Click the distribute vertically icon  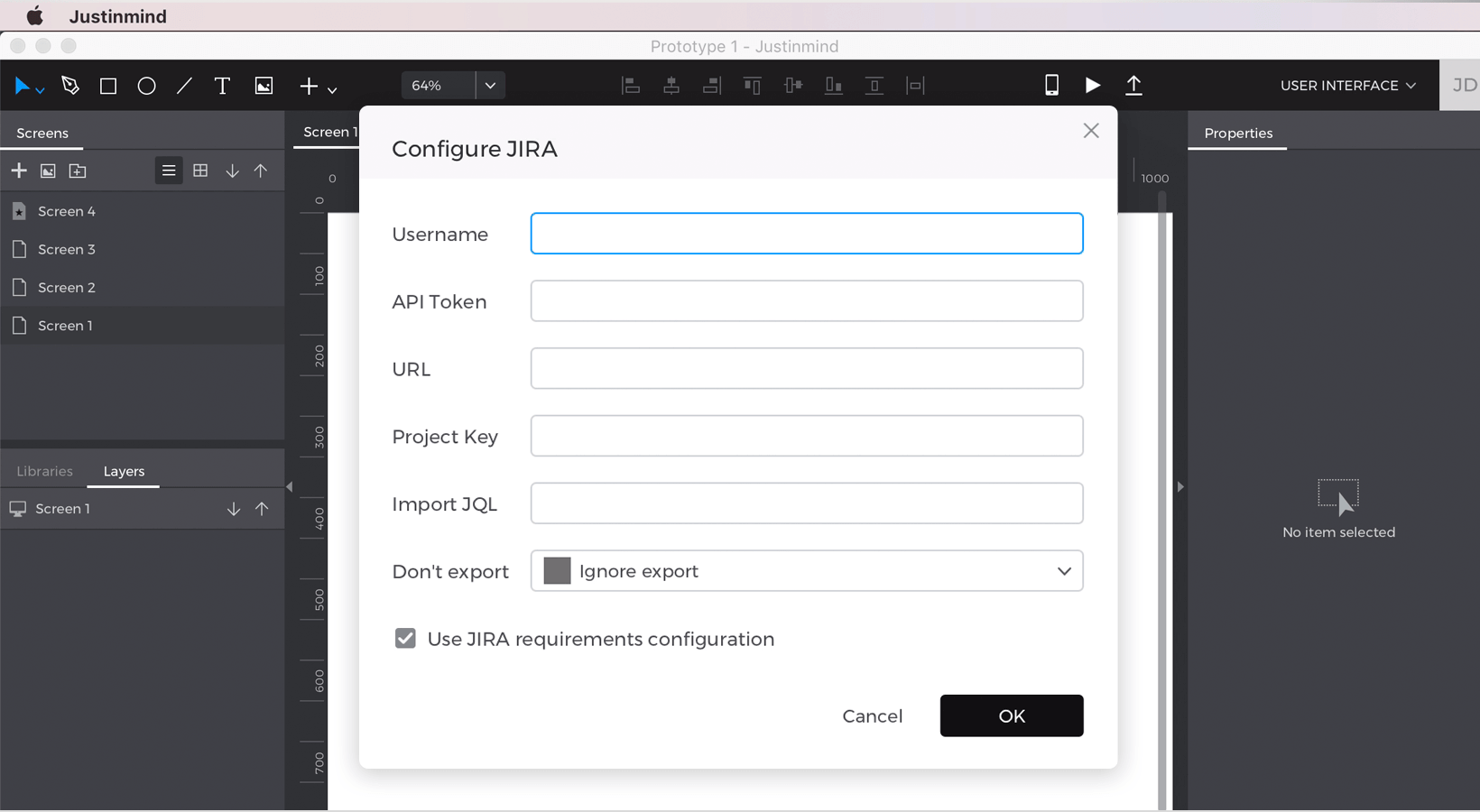tap(874, 86)
